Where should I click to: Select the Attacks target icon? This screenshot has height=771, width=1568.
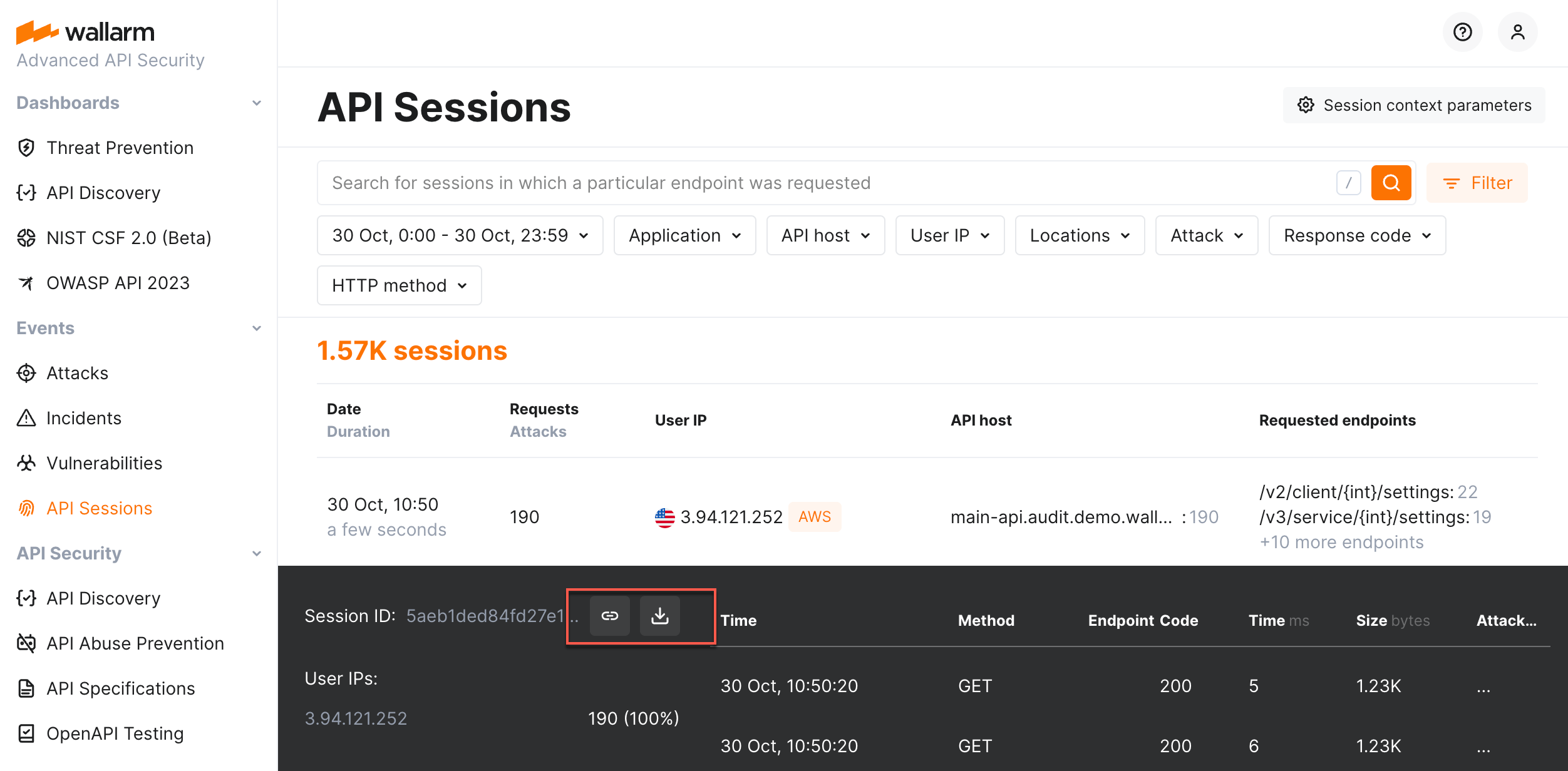[x=26, y=372]
